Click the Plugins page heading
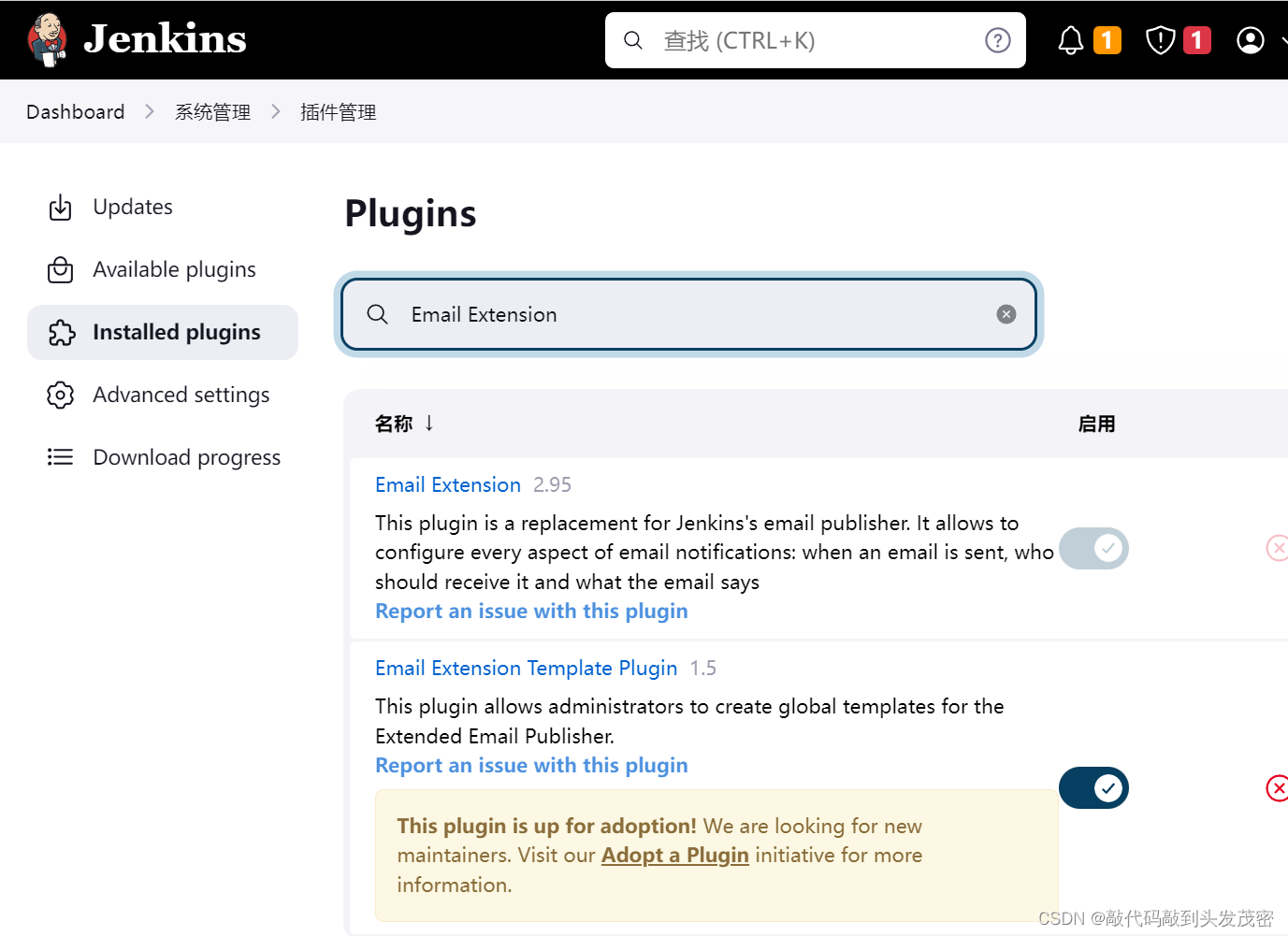 coord(411,213)
